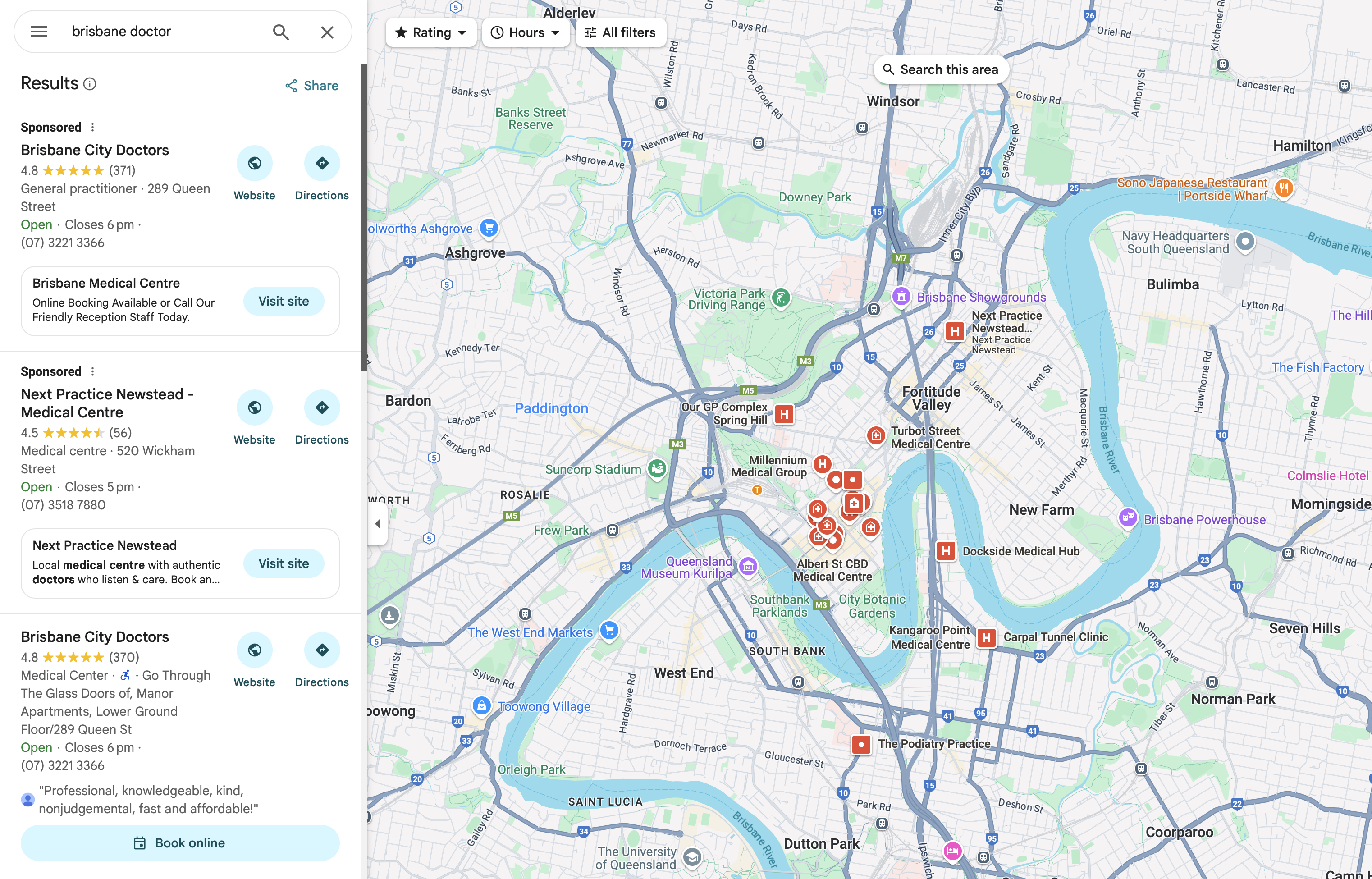
Task: Click the New Farm label
Action: (1042, 510)
